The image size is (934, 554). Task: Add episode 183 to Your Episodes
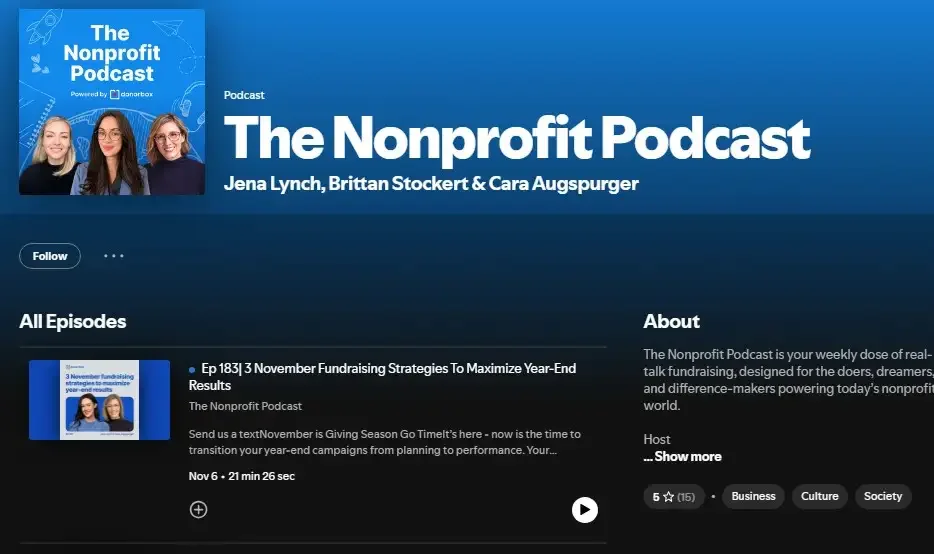[x=198, y=510]
